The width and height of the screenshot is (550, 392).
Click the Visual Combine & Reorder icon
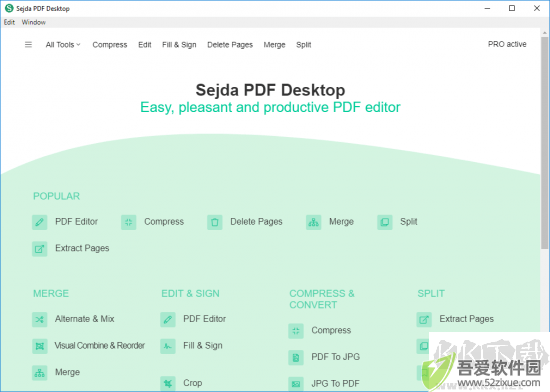40,346
